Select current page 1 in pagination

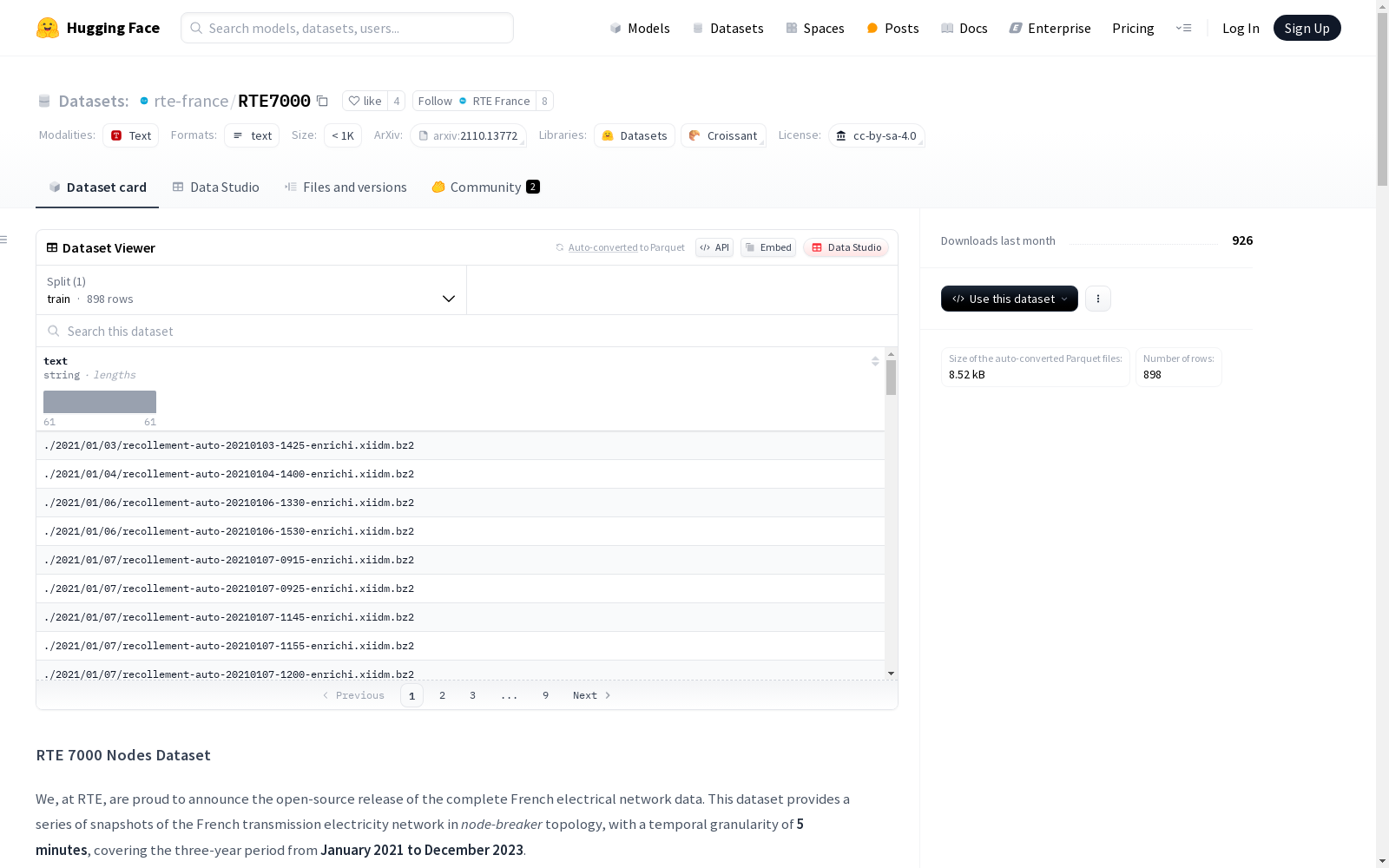pyautogui.click(x=412, y=695)
